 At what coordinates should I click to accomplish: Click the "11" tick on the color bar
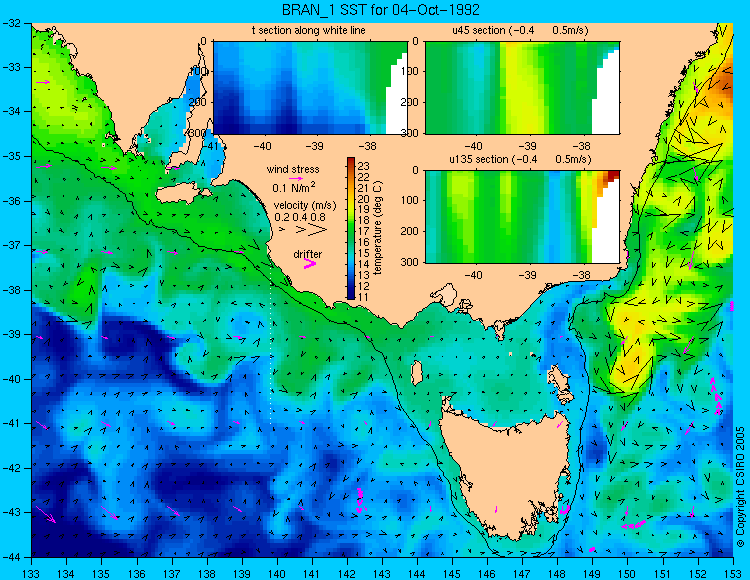point(364,297)
